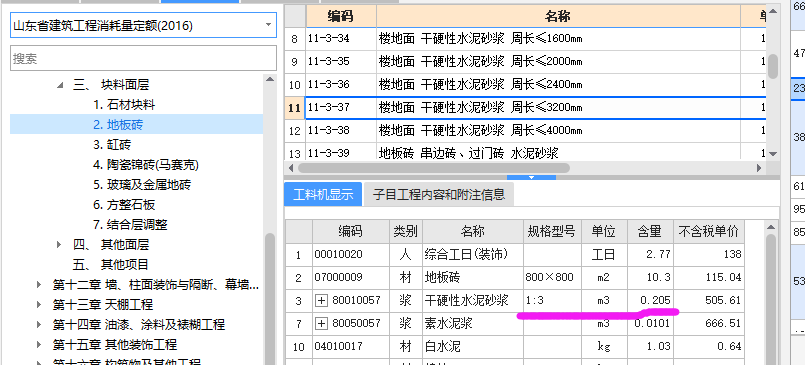805x365 pixels.
Task: Select 2. 地板砖 tree item
Action: pos(118,125)
